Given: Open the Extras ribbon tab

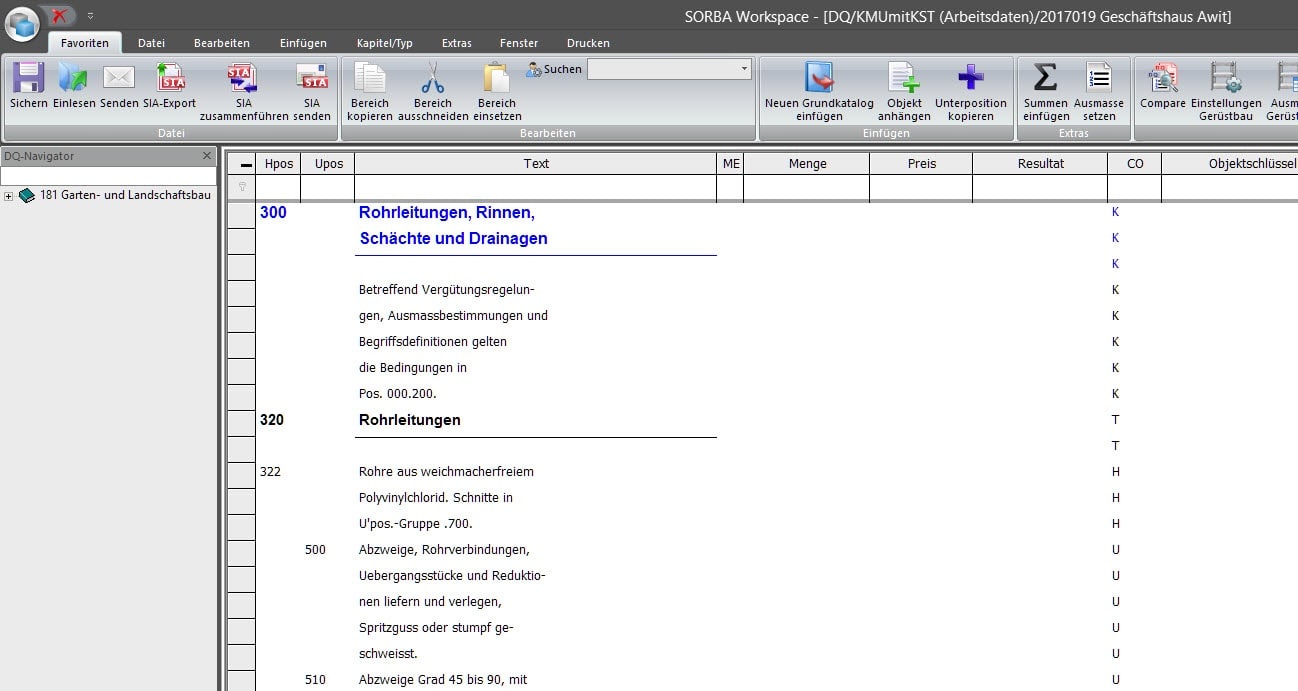Looking at the screenshot, I should pyautogui.click(x=456, y=43).
